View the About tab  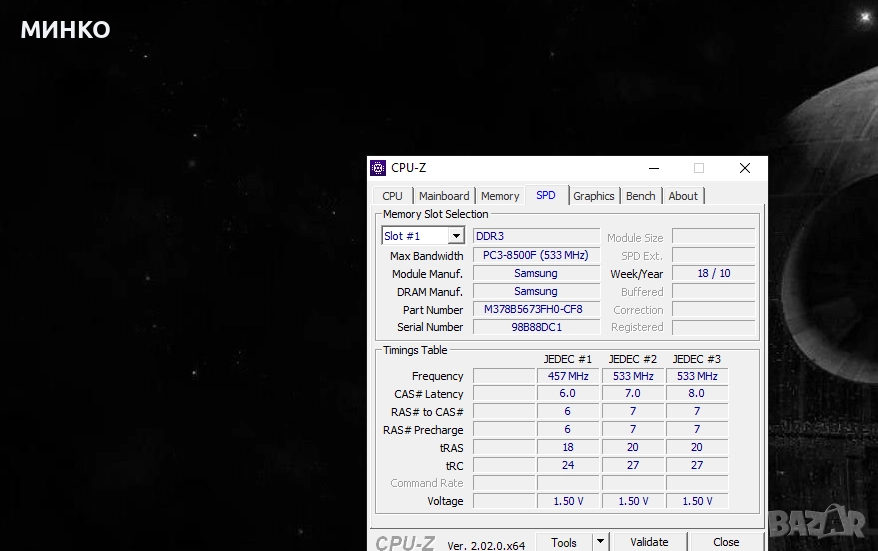pyautogui.click(x=683, y=196)
